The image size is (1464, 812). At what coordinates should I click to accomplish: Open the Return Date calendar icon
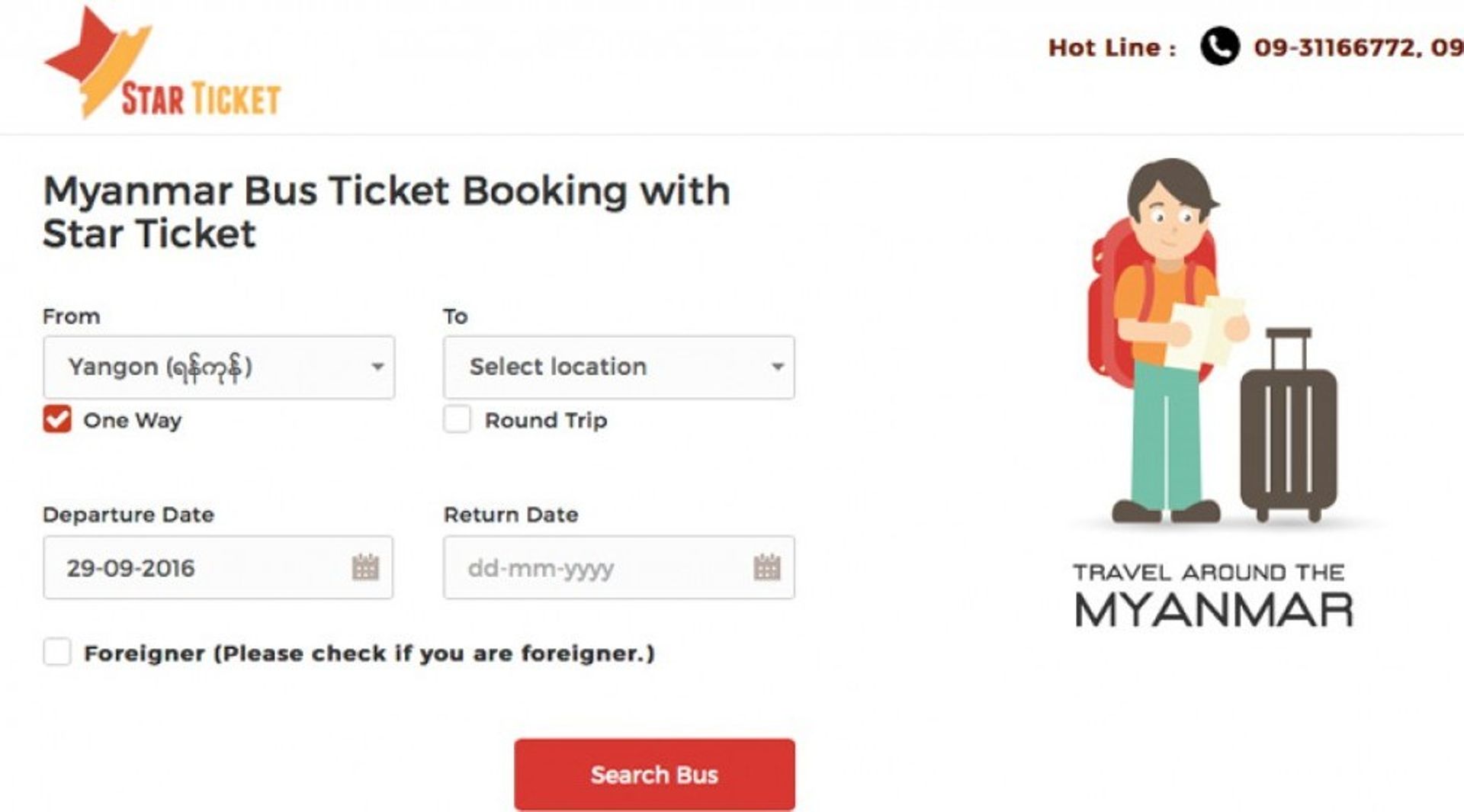768,567
